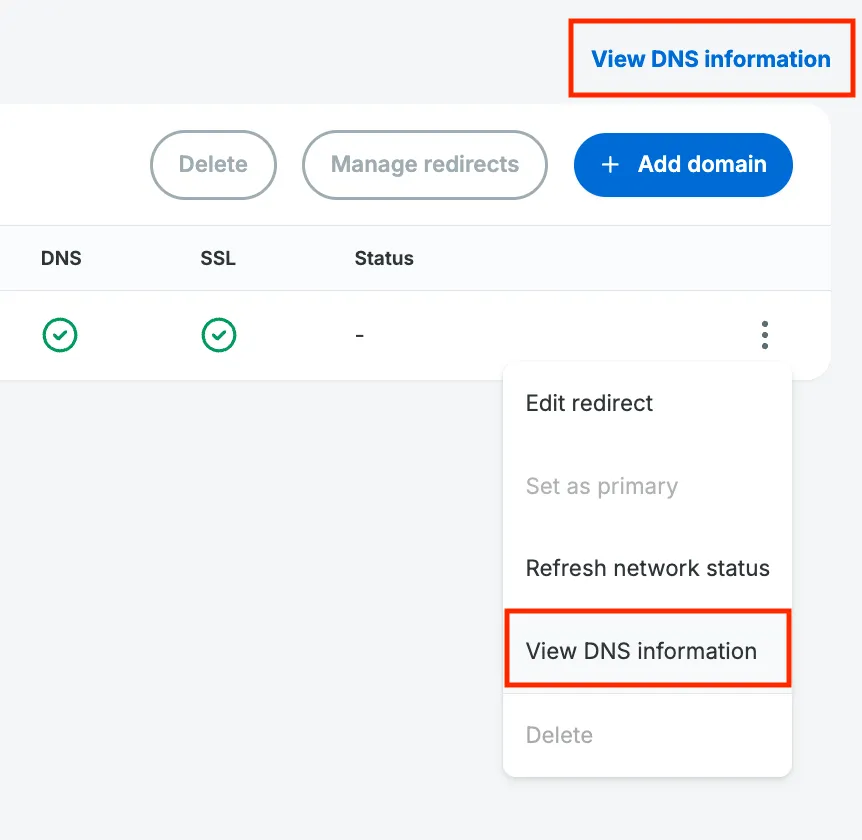Click the plus icon on Add domain
The image size is (862, 840).
pyautogui.click(x=610, y=165)
